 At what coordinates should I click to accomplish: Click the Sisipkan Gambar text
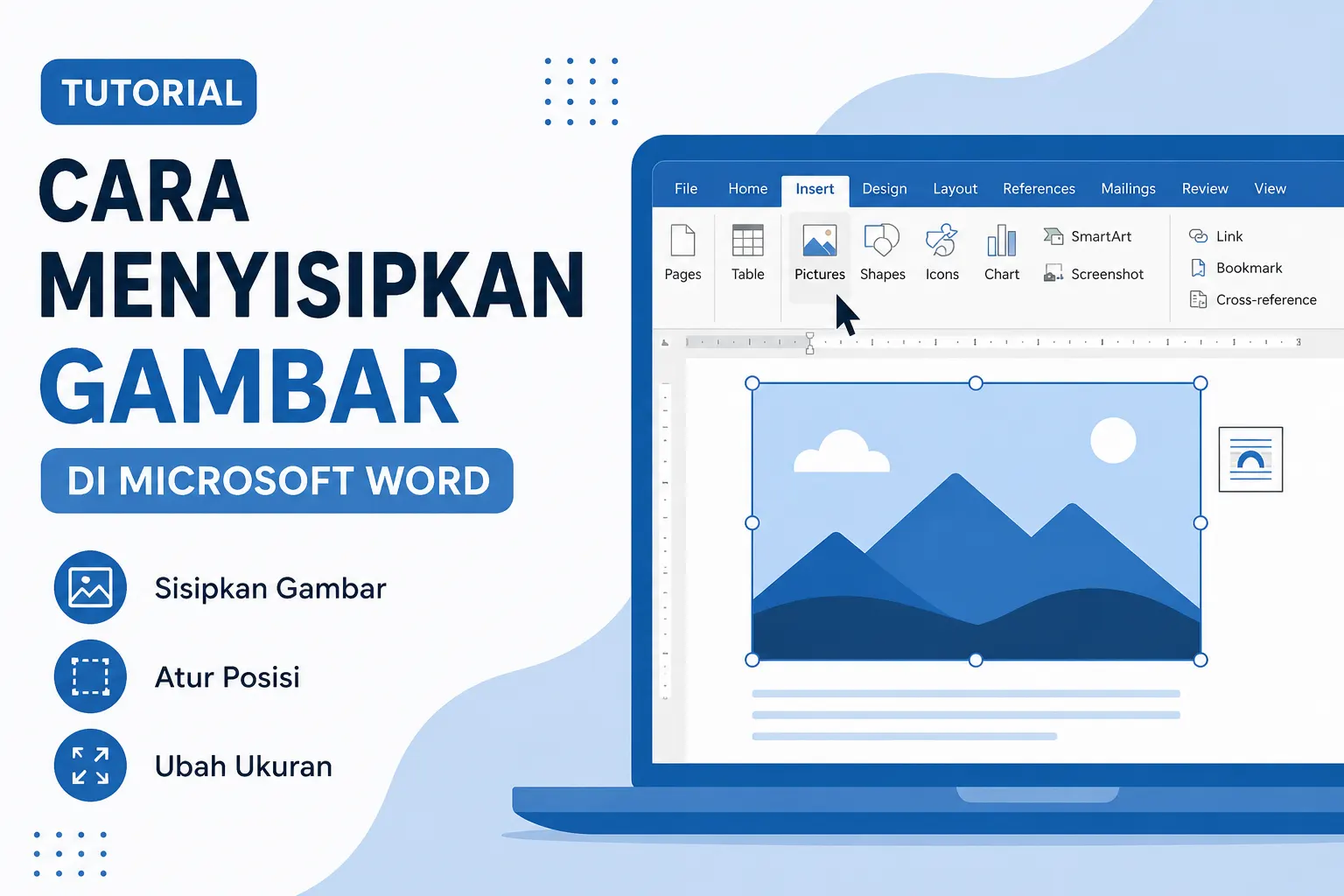pyautogui.click(x=269, y=588)
